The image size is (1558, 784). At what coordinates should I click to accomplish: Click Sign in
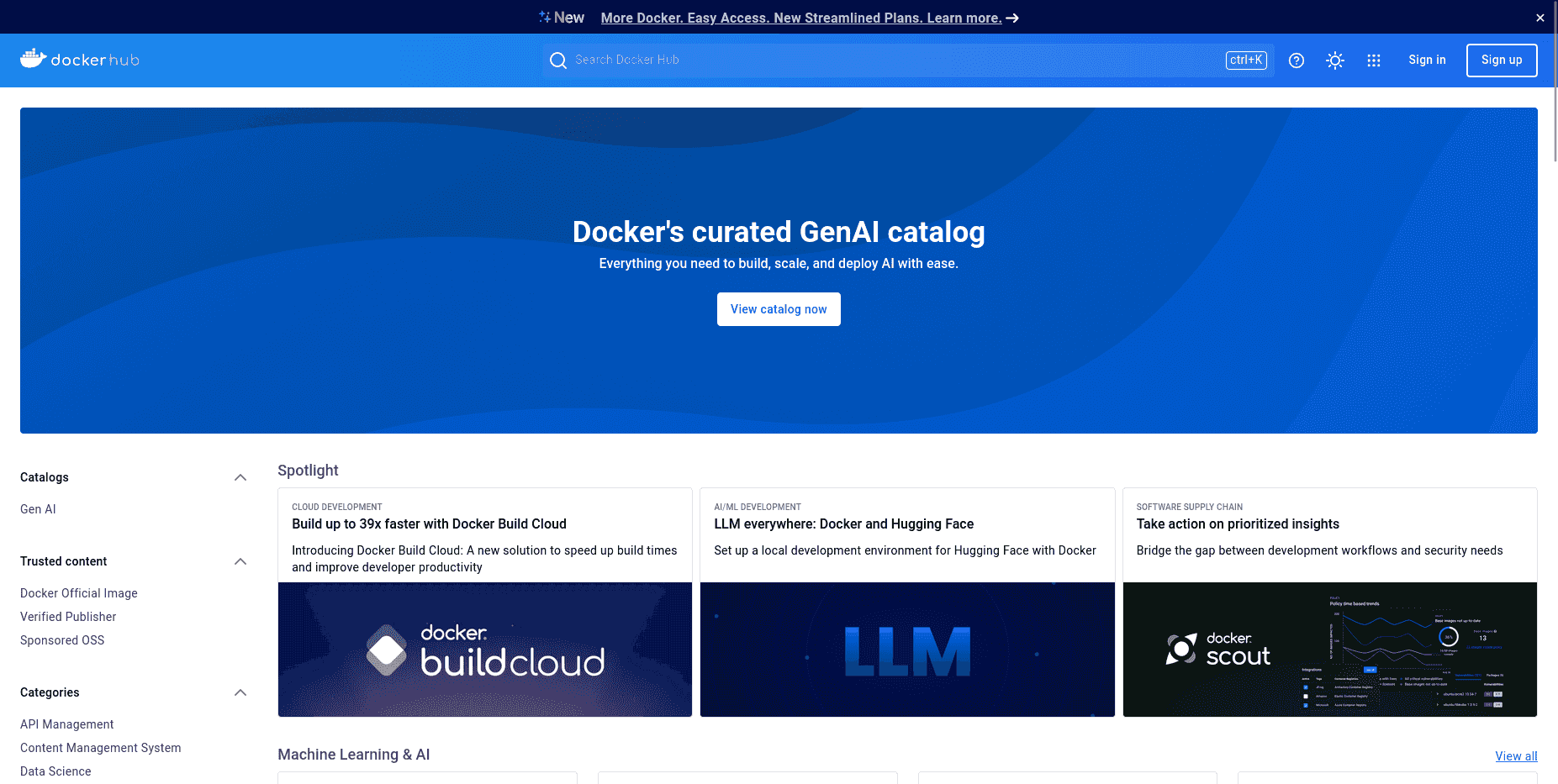pos(1428,60)
